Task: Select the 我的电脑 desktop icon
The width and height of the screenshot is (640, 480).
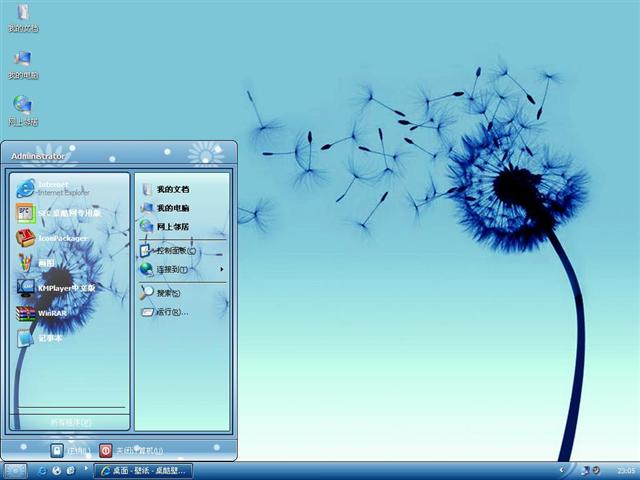Action: [22, 64]
